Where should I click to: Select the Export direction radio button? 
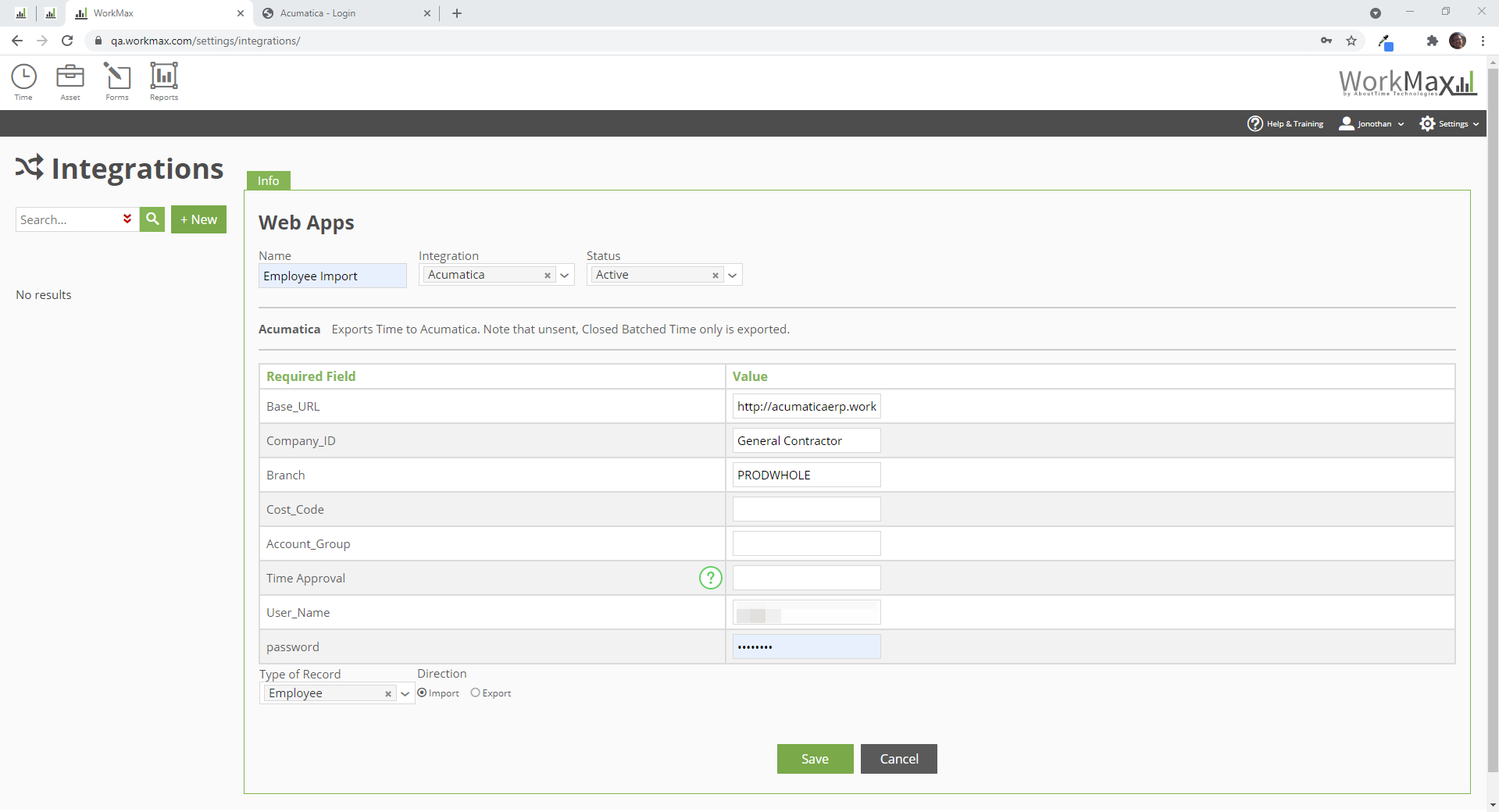click(x=475, y=693)
